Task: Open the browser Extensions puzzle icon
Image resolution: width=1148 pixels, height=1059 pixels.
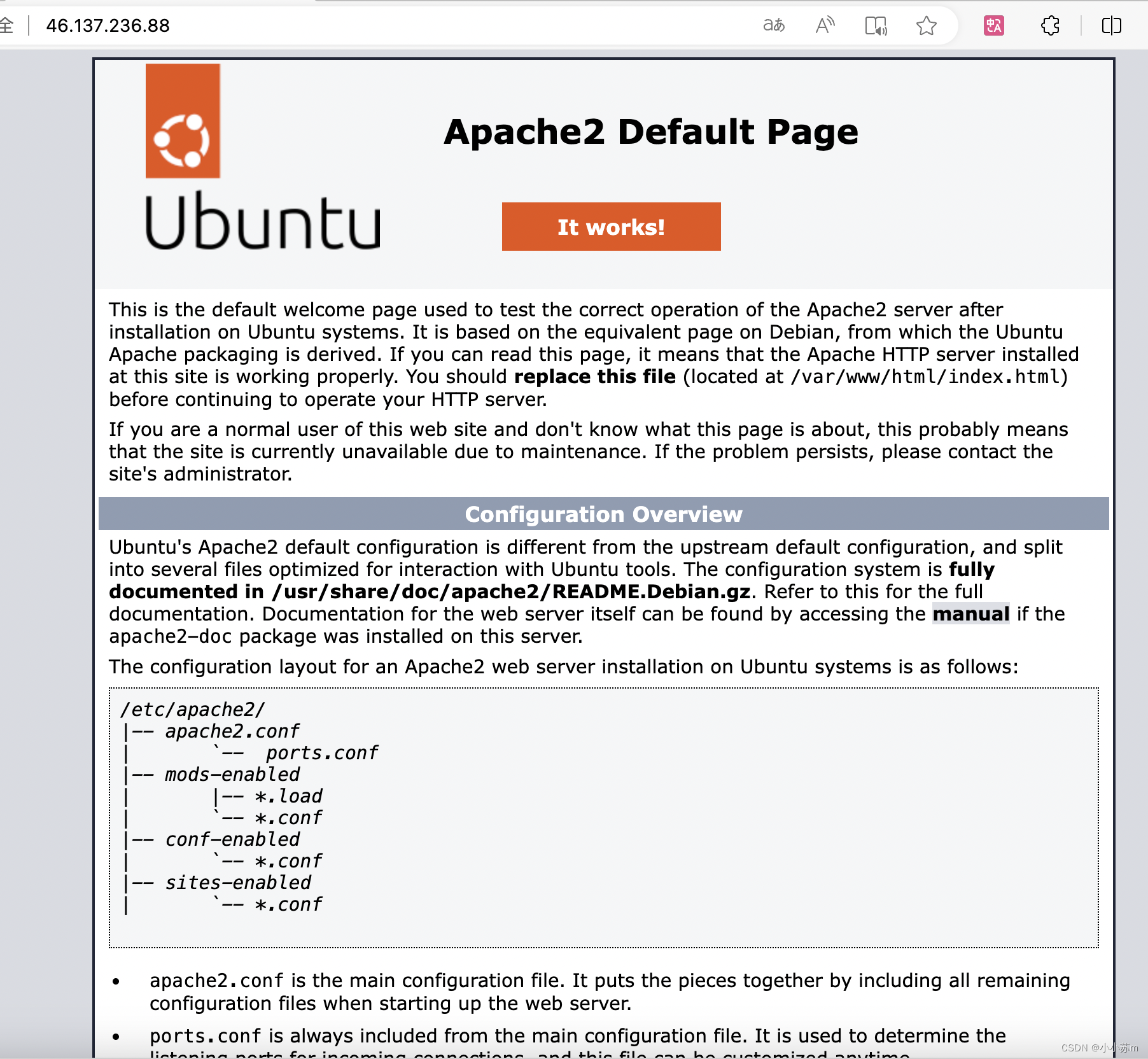Action: (1051, 25)
